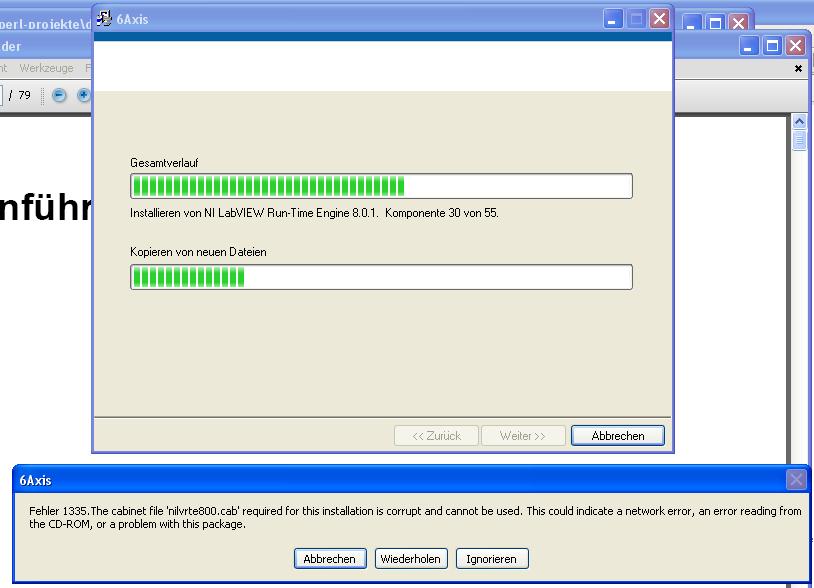Image resolution: width=814 pixels, height=588 pixels.
Task: Close the background PDF viewer window
Action: click(796, 46)
